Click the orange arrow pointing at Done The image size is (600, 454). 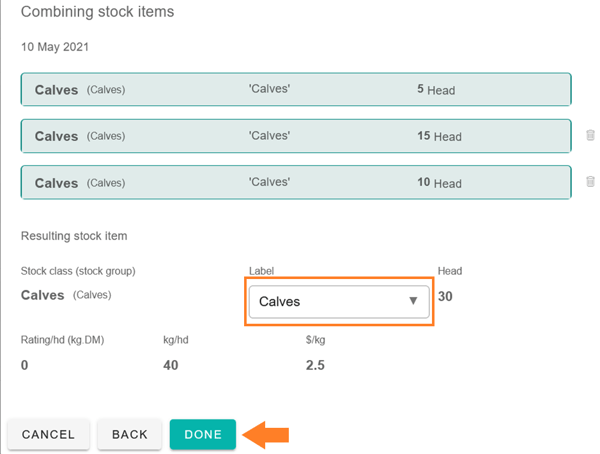pyautogui.click(x=266, y=434)
